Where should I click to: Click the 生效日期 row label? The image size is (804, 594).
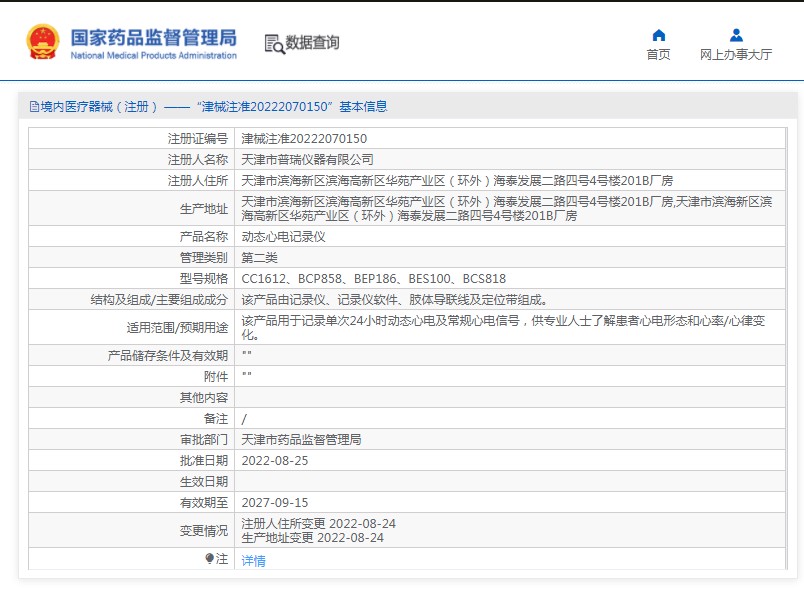[x=204, y=482]
